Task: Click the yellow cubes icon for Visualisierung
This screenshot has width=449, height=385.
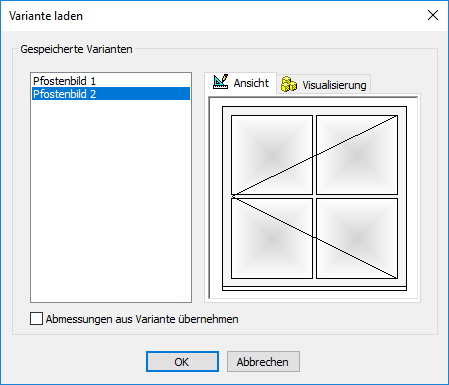Action: tap(289, 84)
